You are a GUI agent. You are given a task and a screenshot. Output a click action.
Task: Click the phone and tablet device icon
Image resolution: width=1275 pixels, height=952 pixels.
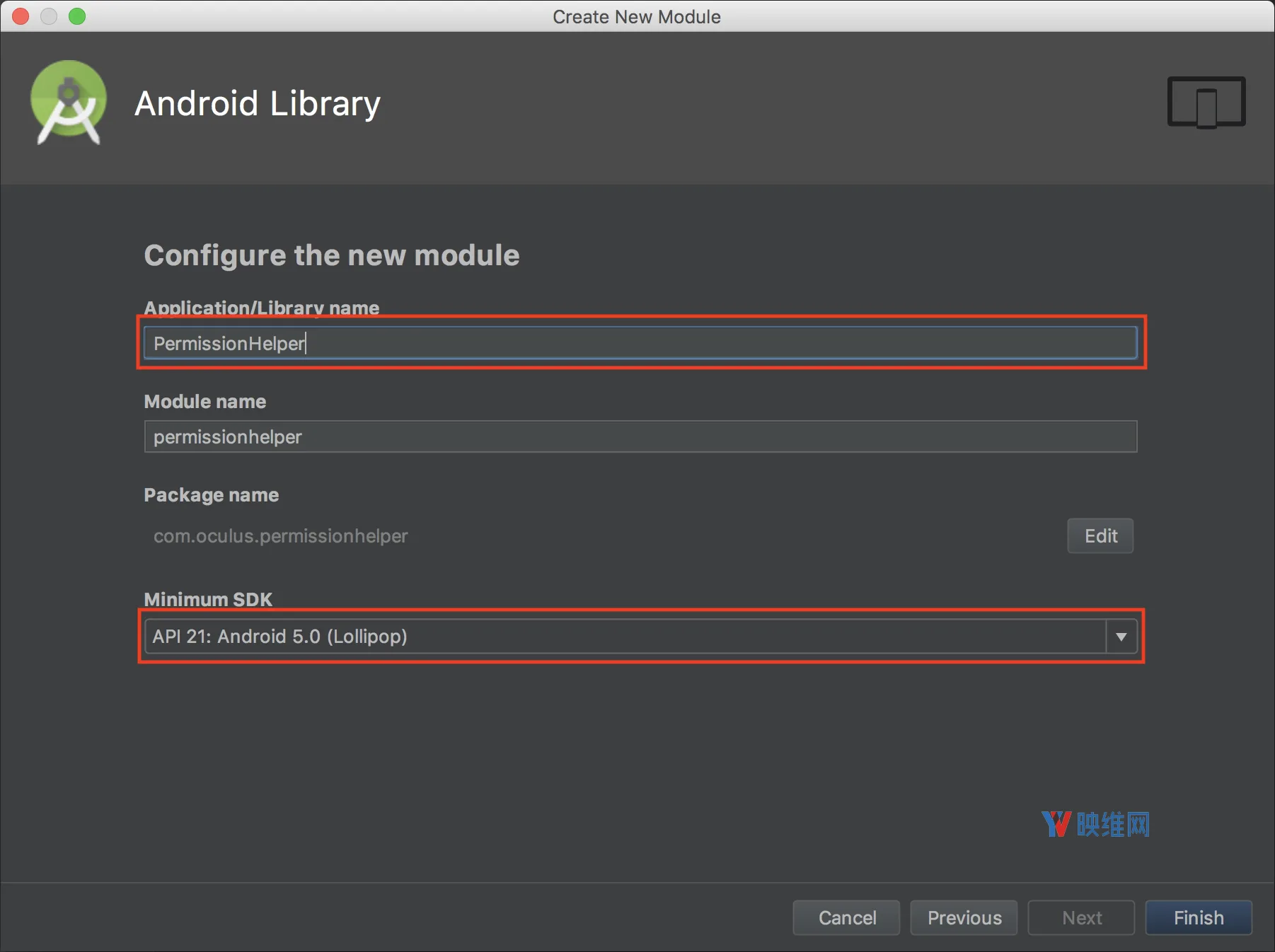pyautogui.click(x=1206, y=103)
